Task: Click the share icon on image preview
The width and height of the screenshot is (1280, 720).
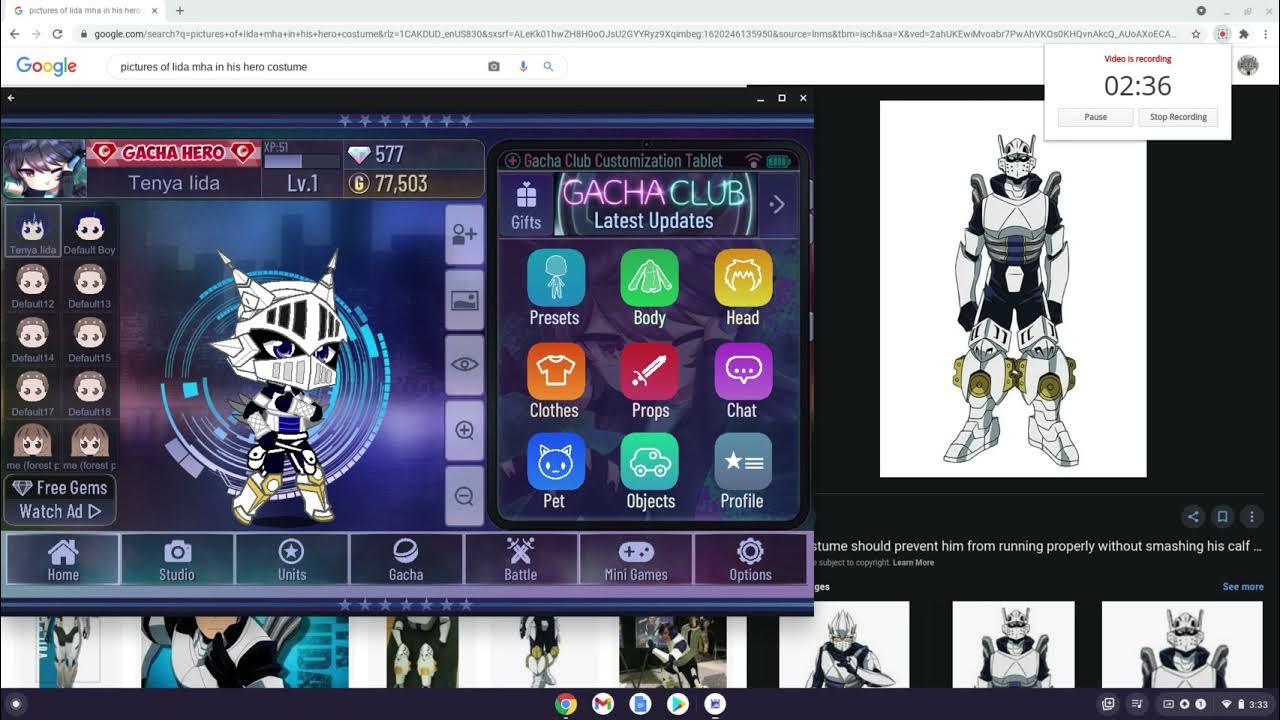Action: pyautogui.click(x=1192, y=517)
